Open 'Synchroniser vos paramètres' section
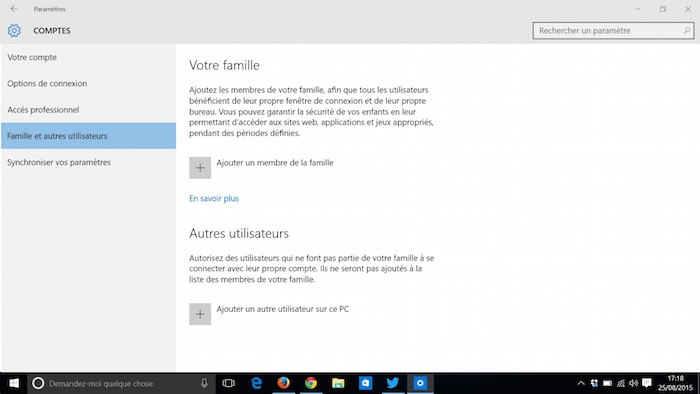This screenshot has width=700, height=394. point(88,162)
